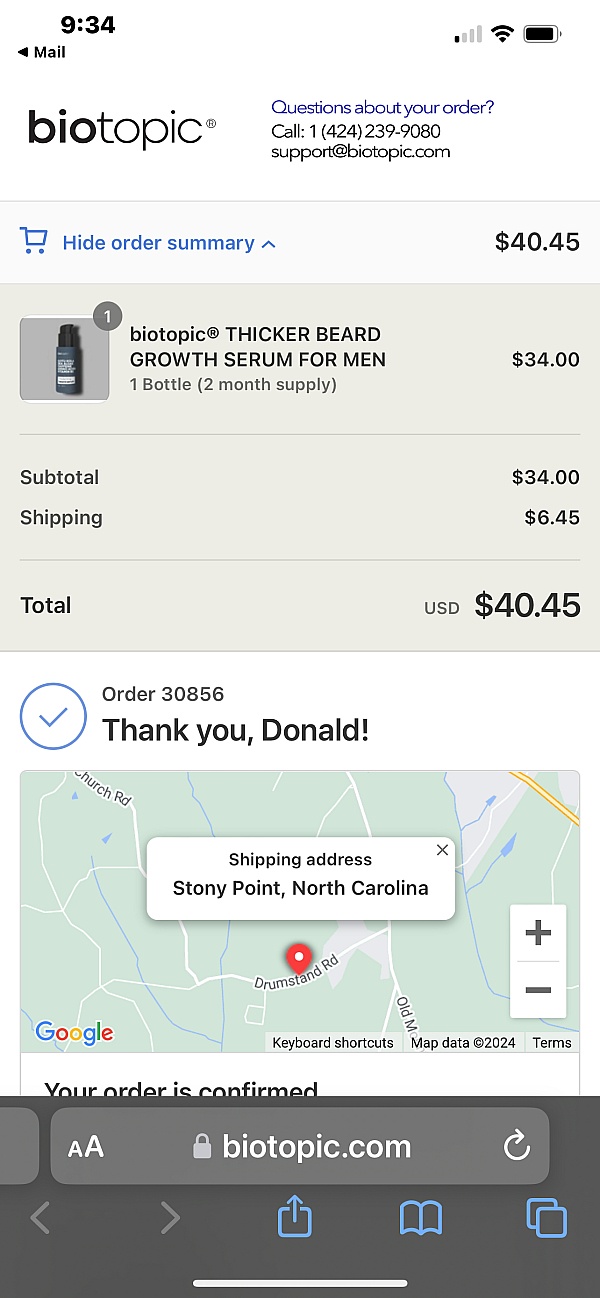Show all Safari tabs

tap(546, 1218)
